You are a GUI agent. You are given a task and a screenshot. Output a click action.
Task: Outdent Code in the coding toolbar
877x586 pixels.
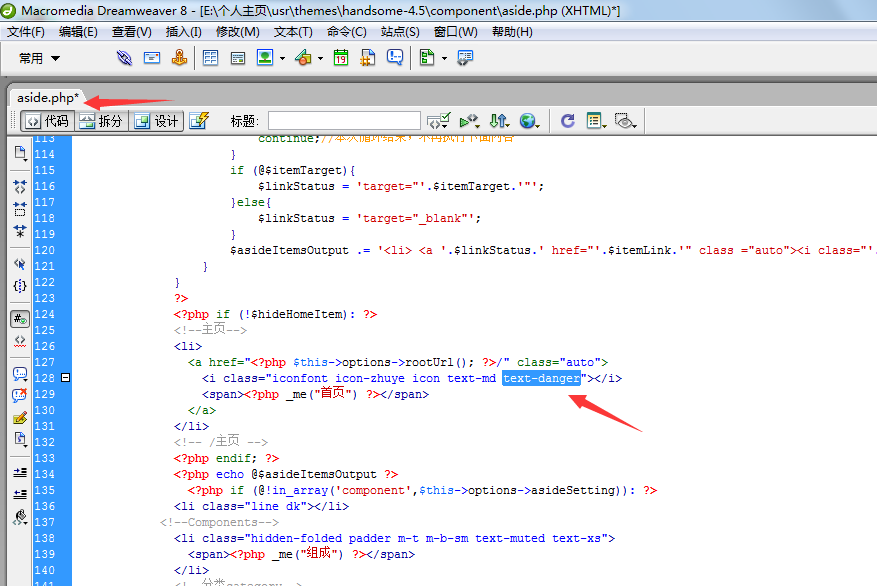pyautogui.click(x=20, y=494)
